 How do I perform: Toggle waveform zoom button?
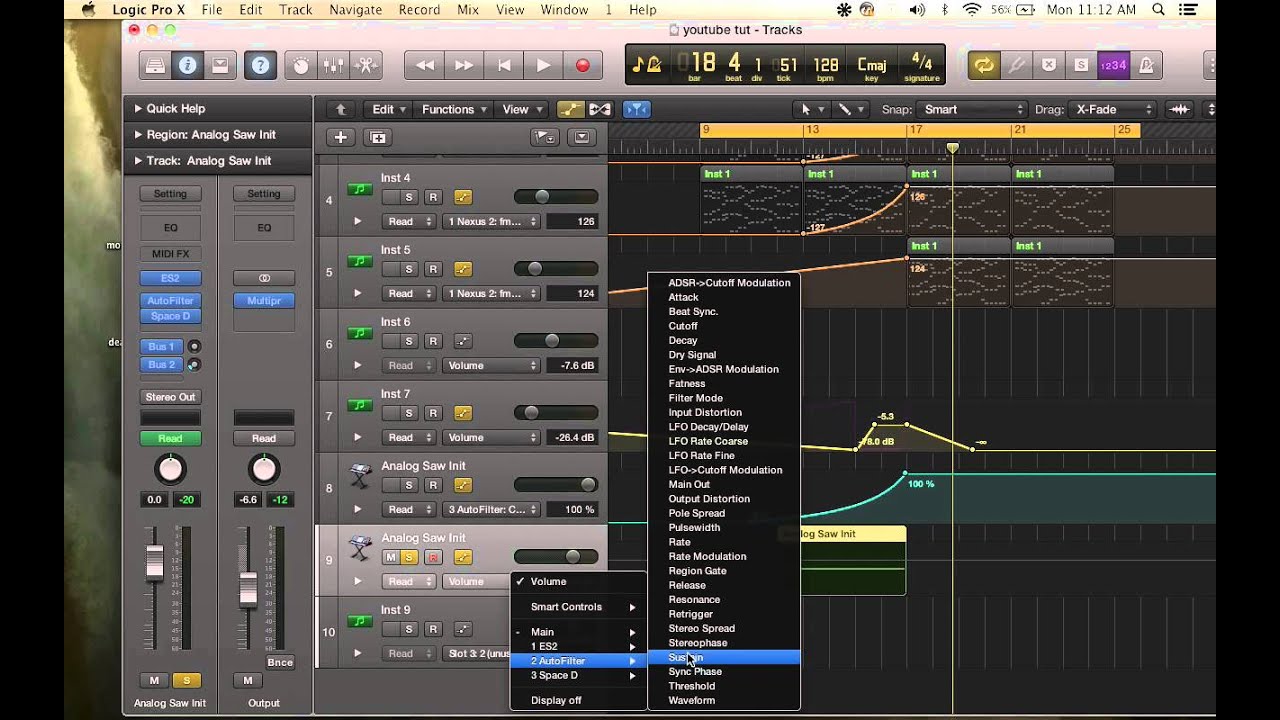point(1181,110)
